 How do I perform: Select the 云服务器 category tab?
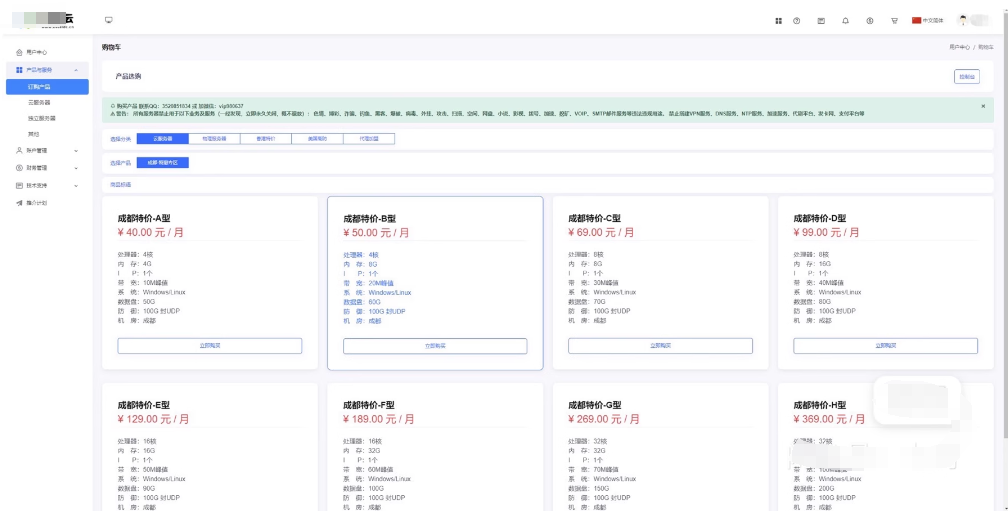click(x=163, y=139)
